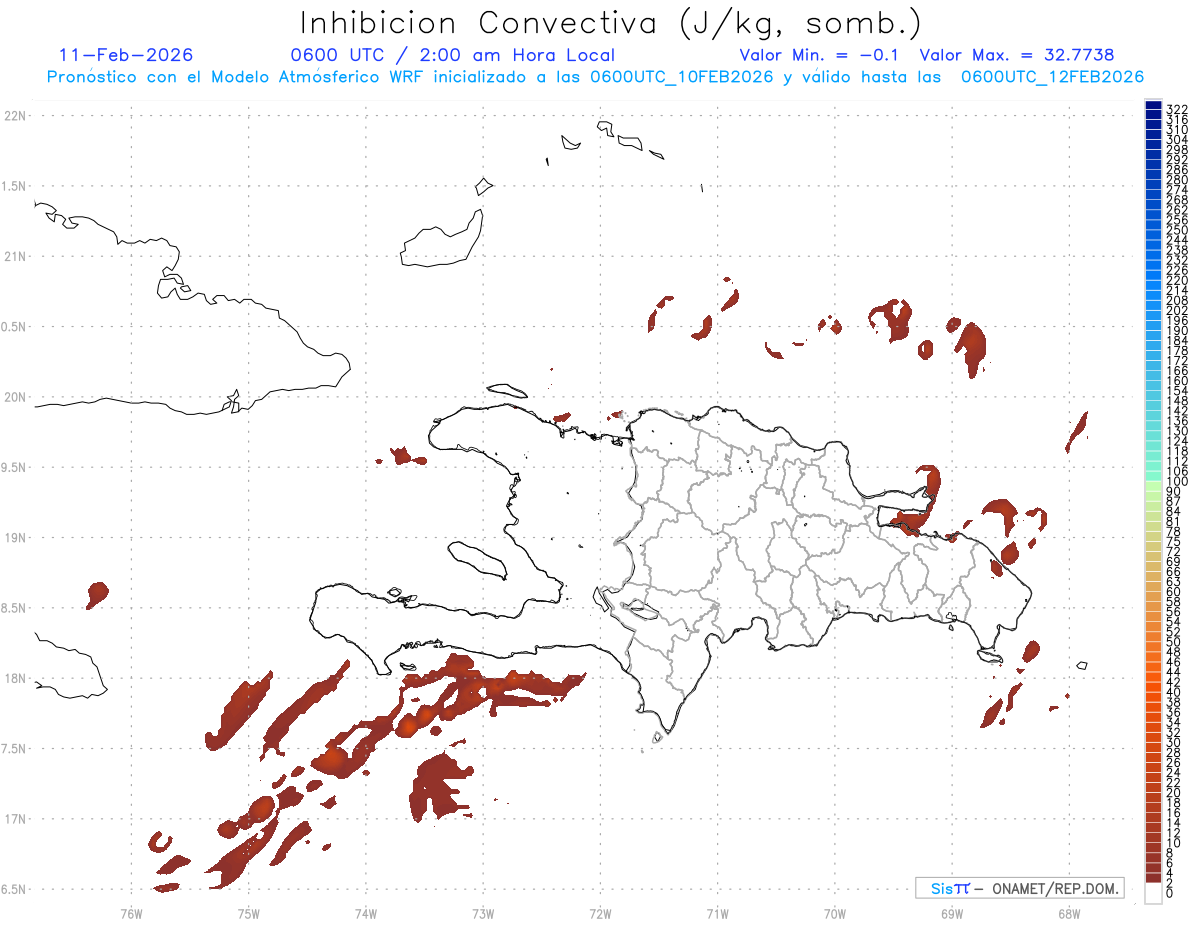Click the white 0 swatch on colorbar

1153,893
